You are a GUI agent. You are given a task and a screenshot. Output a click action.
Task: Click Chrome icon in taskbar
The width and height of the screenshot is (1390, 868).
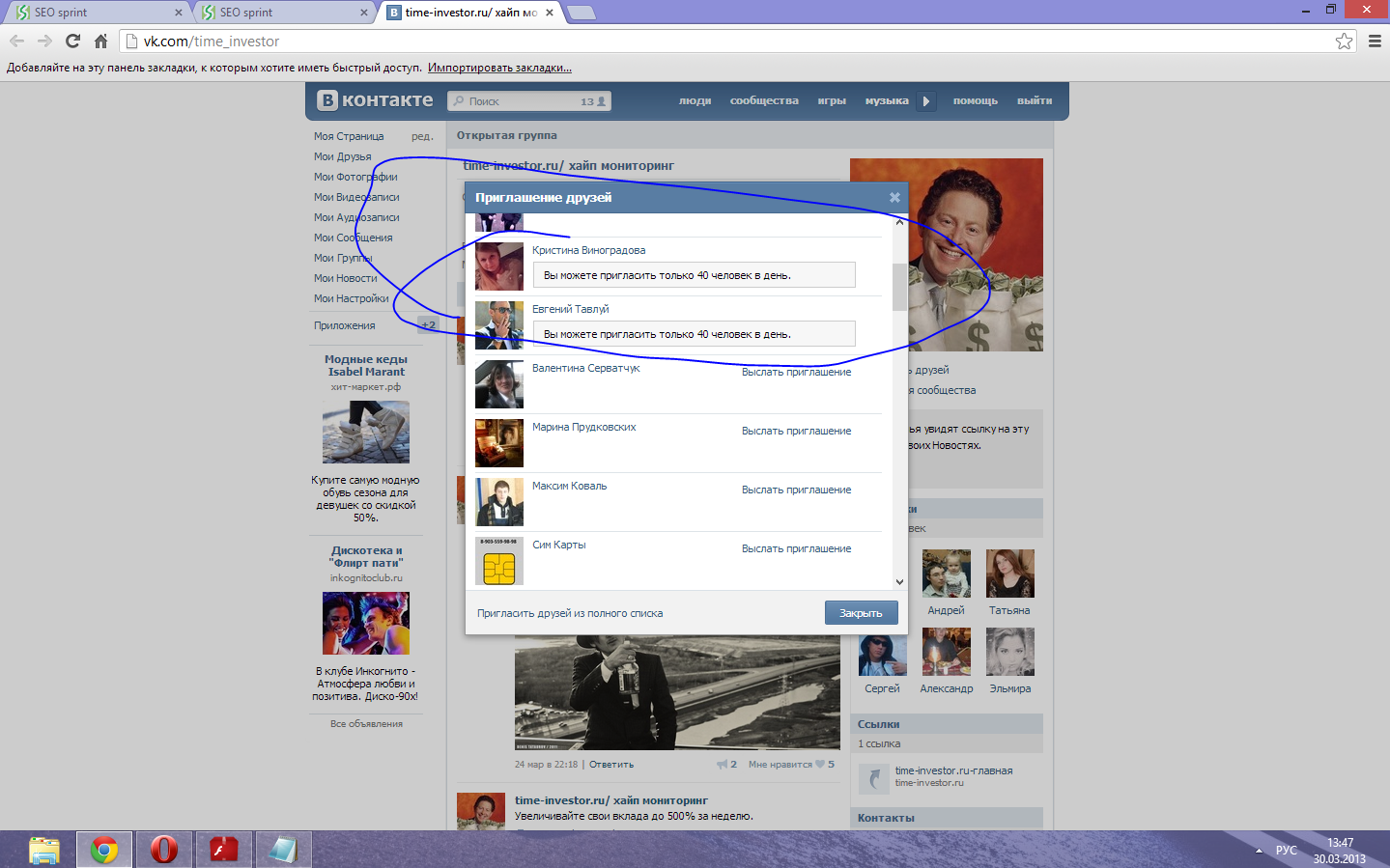click(104, 850)
